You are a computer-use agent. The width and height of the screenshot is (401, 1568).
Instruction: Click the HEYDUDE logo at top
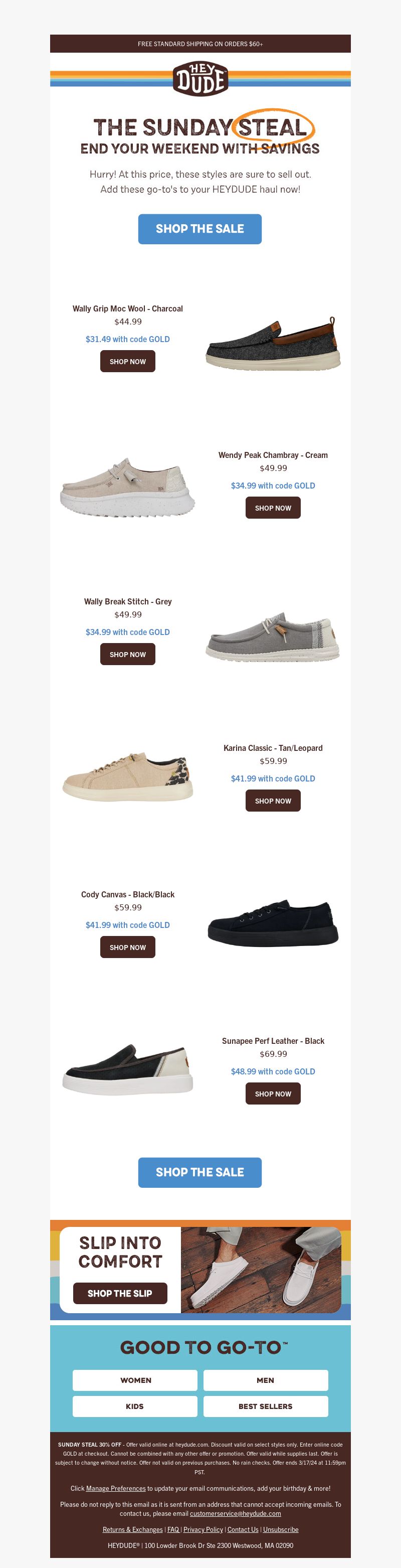200,79
